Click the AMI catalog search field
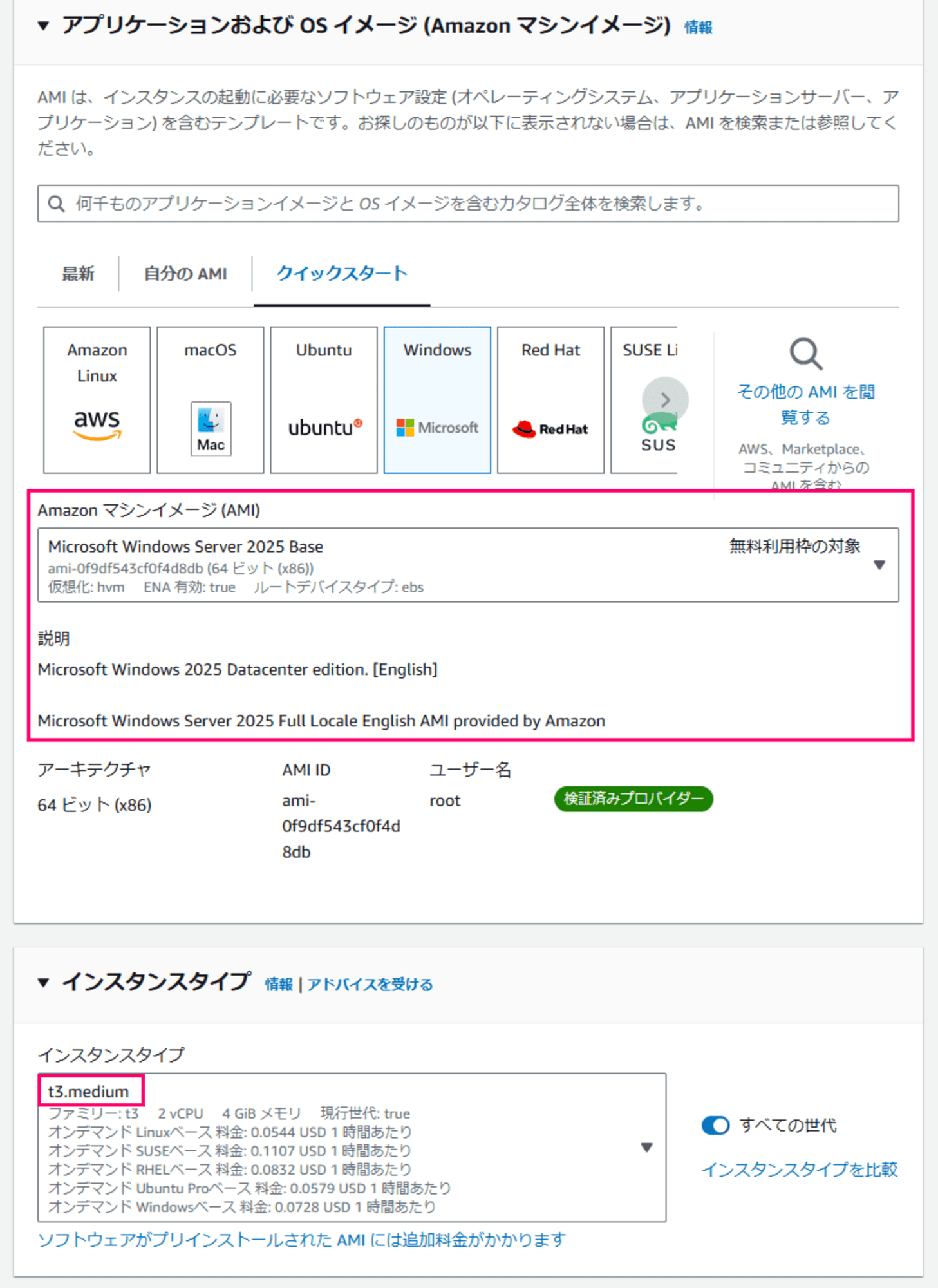 (468, 204)
